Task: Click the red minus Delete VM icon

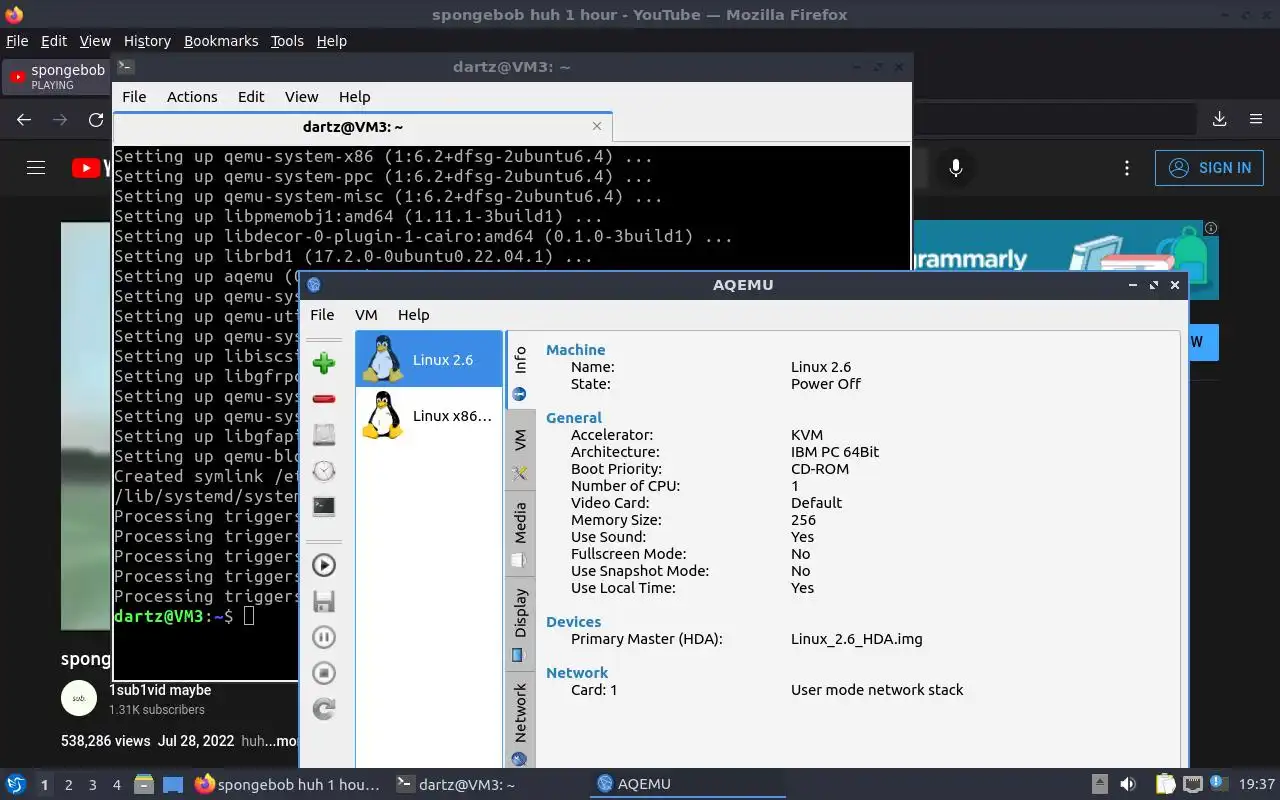Action: tap(324, 399)
